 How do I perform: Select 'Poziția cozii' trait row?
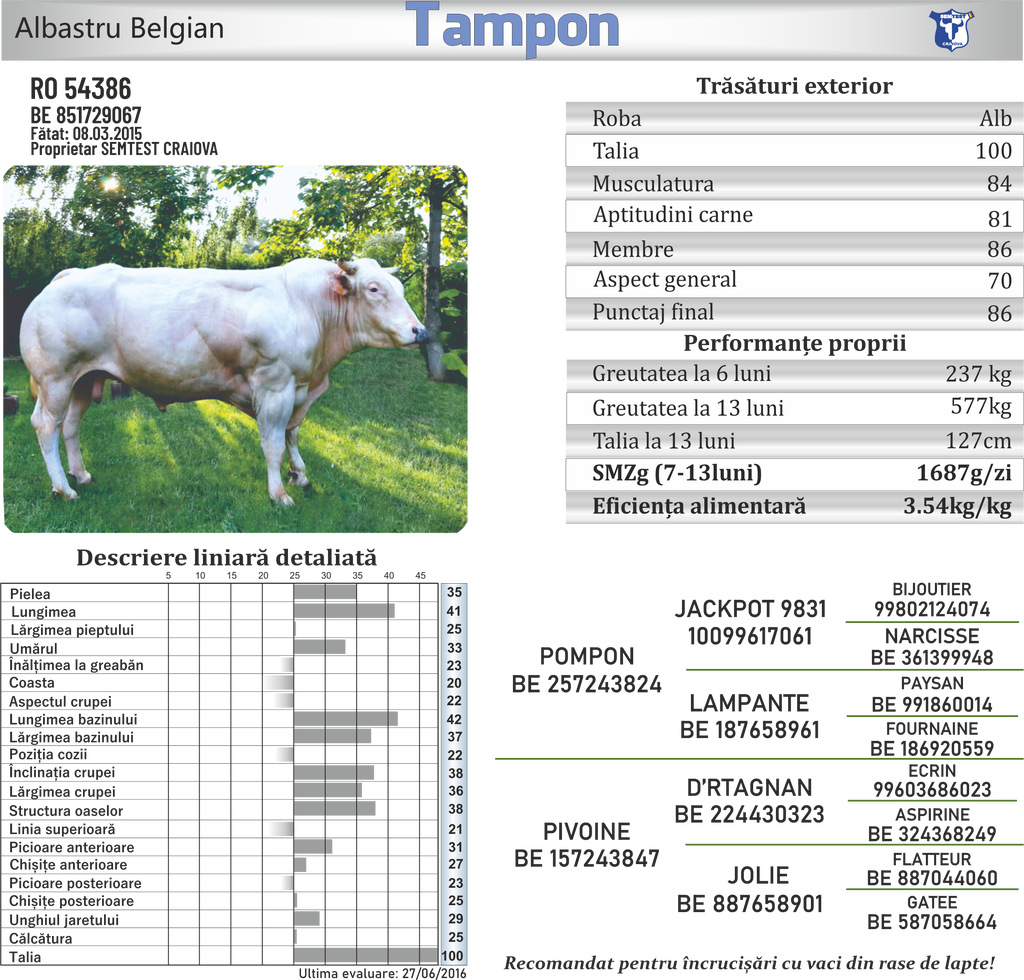[234, 755]
